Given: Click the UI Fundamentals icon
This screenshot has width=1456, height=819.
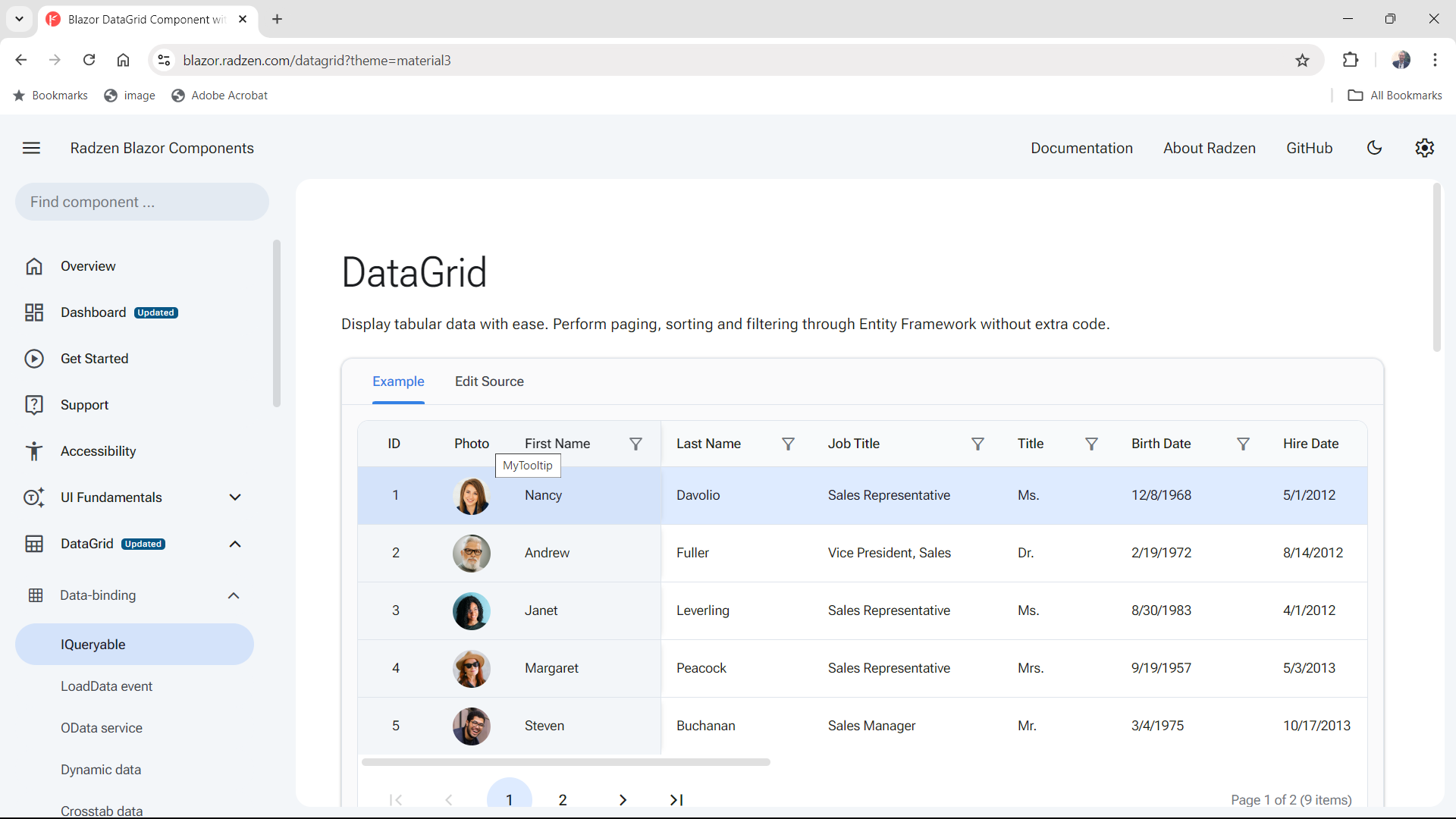Looking at the screenshot, I should [x=34, y=497].
